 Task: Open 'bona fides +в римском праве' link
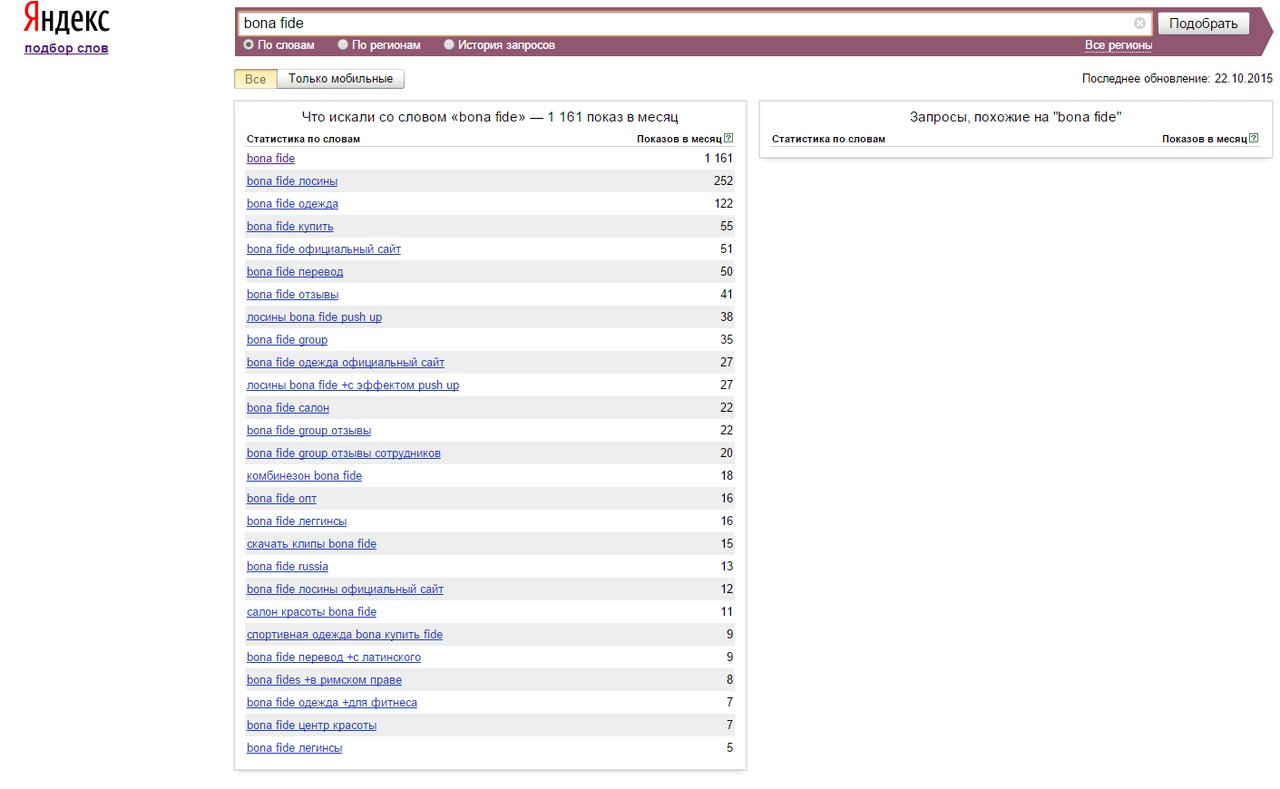(x=324, y=680)
